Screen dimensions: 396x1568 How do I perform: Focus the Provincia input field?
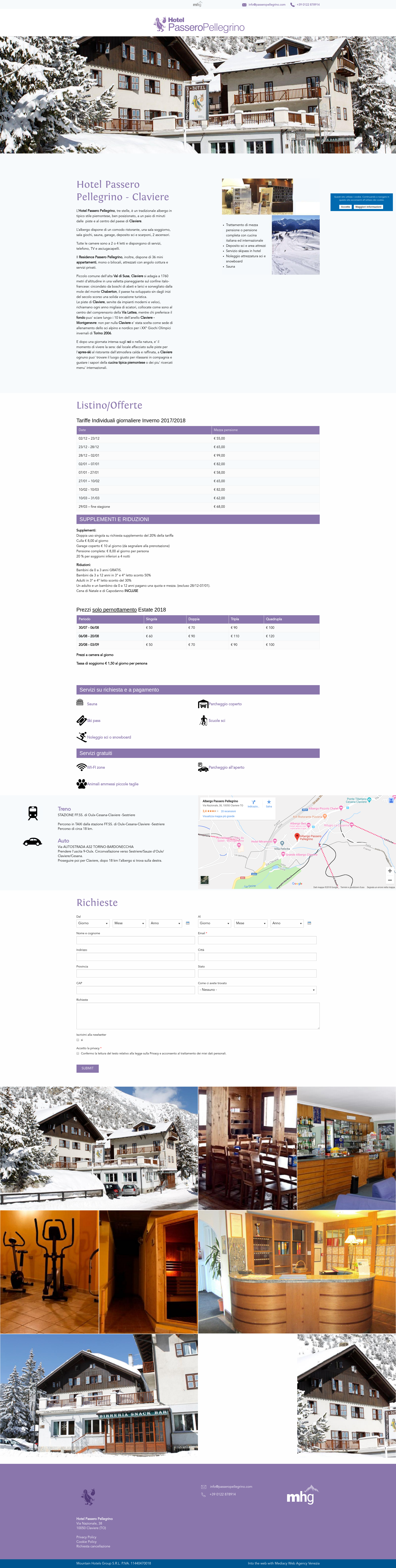click(136, 973)
